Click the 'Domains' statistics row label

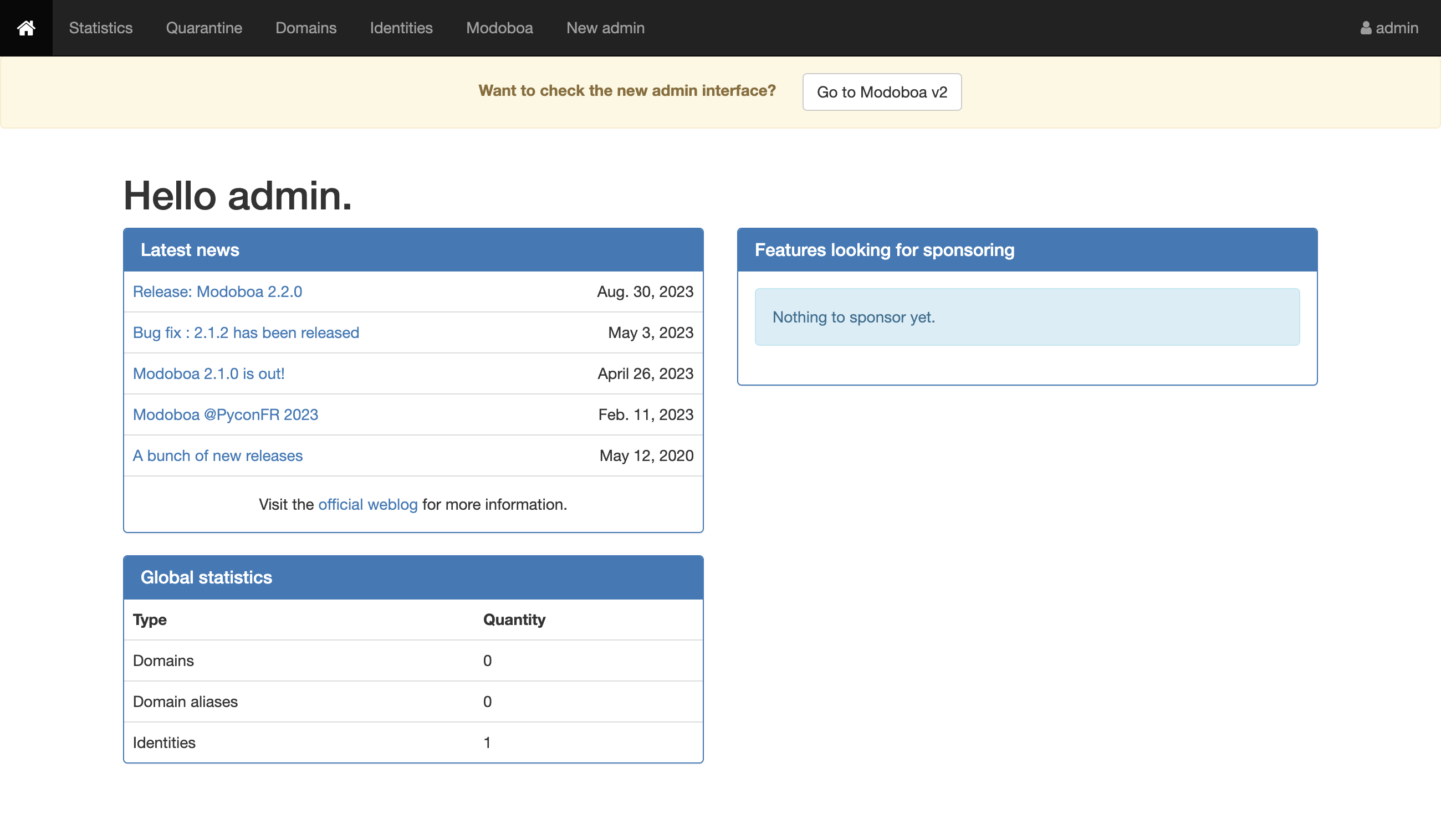(163, 661)
